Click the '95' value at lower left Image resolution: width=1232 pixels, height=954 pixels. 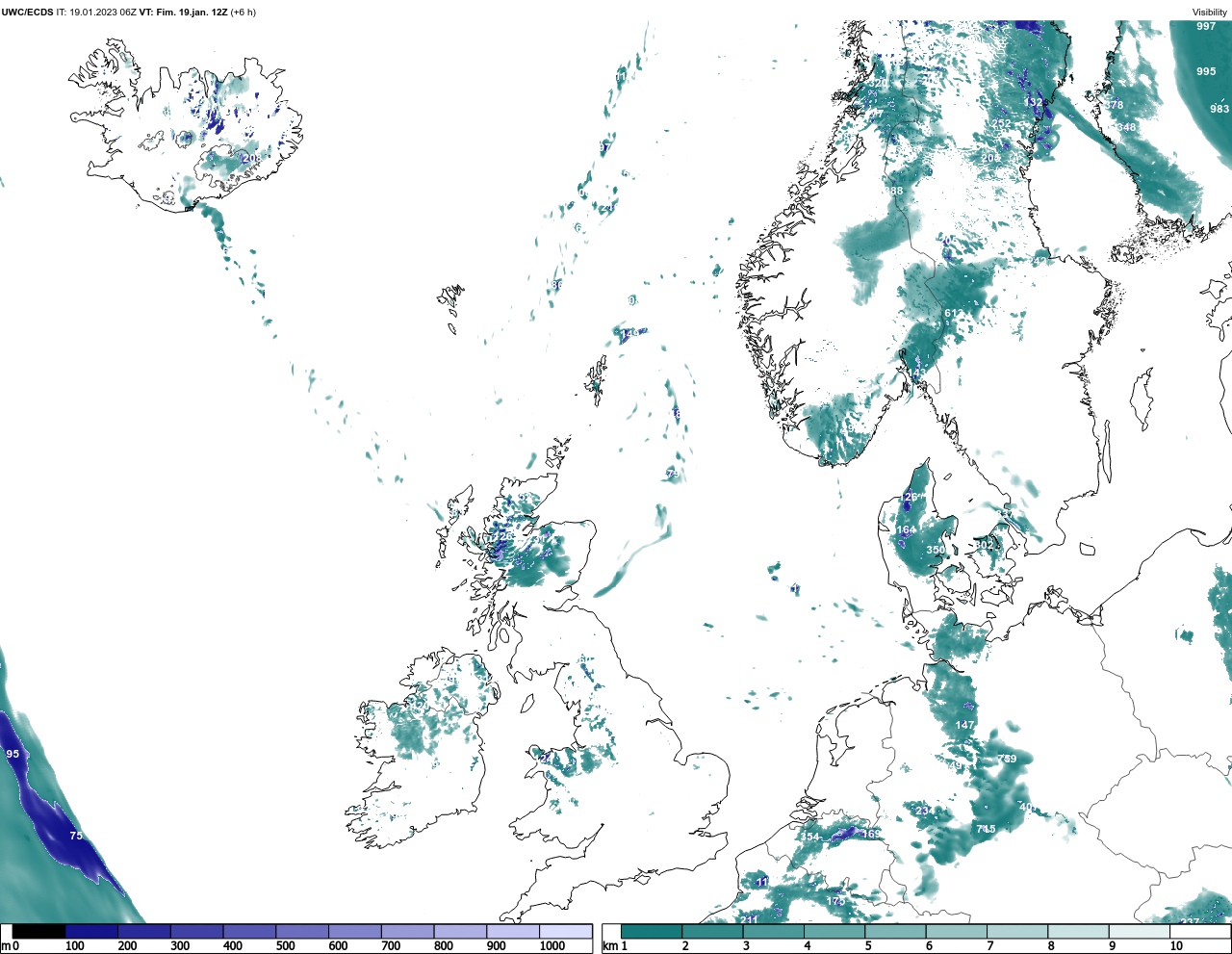pyautogui.click(x=13, y=754)
